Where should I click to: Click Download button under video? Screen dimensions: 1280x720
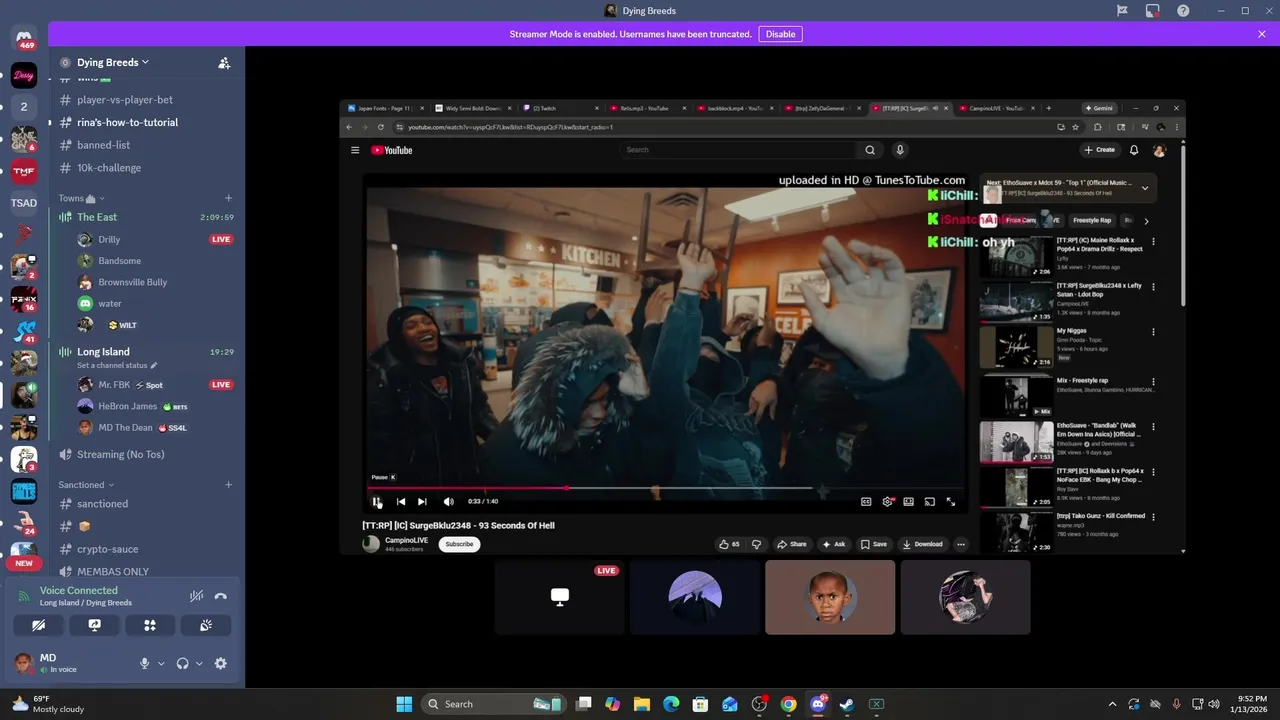922,544
